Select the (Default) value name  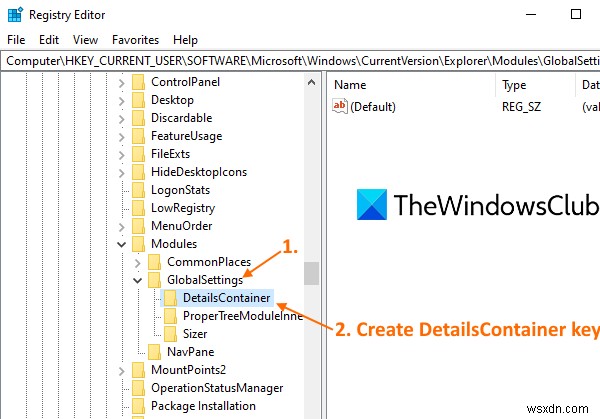pos(373,106)
